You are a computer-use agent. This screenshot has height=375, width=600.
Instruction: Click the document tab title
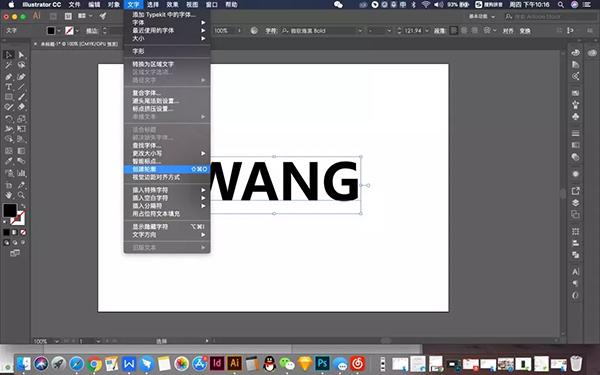[79, 44]
